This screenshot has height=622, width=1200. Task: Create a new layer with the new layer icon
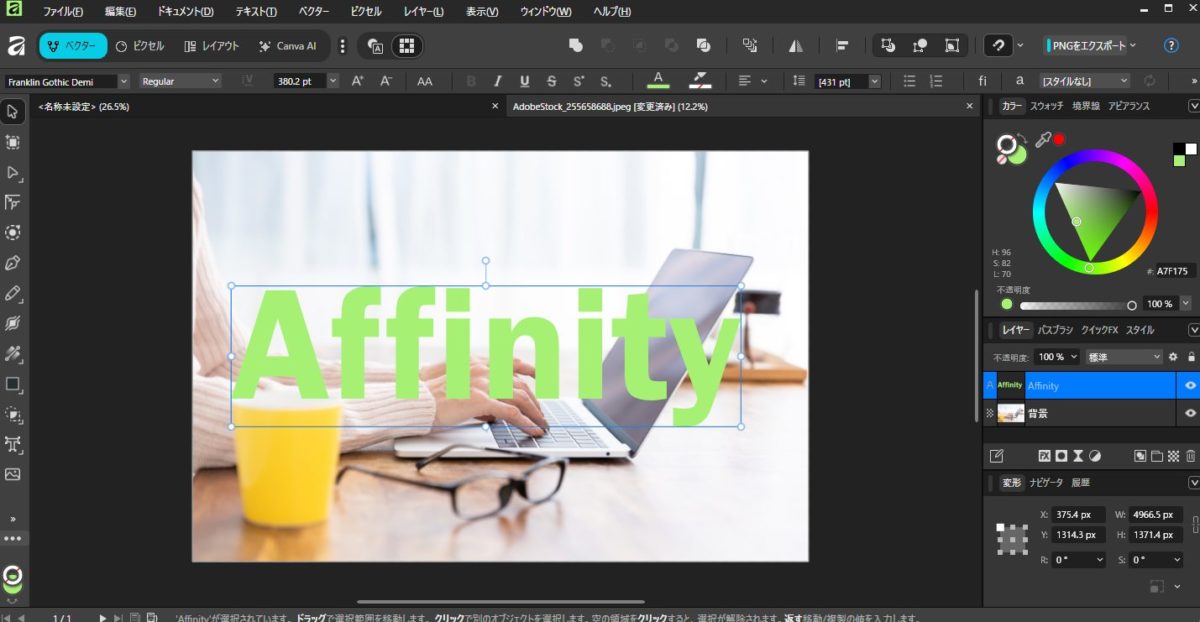1156,455
